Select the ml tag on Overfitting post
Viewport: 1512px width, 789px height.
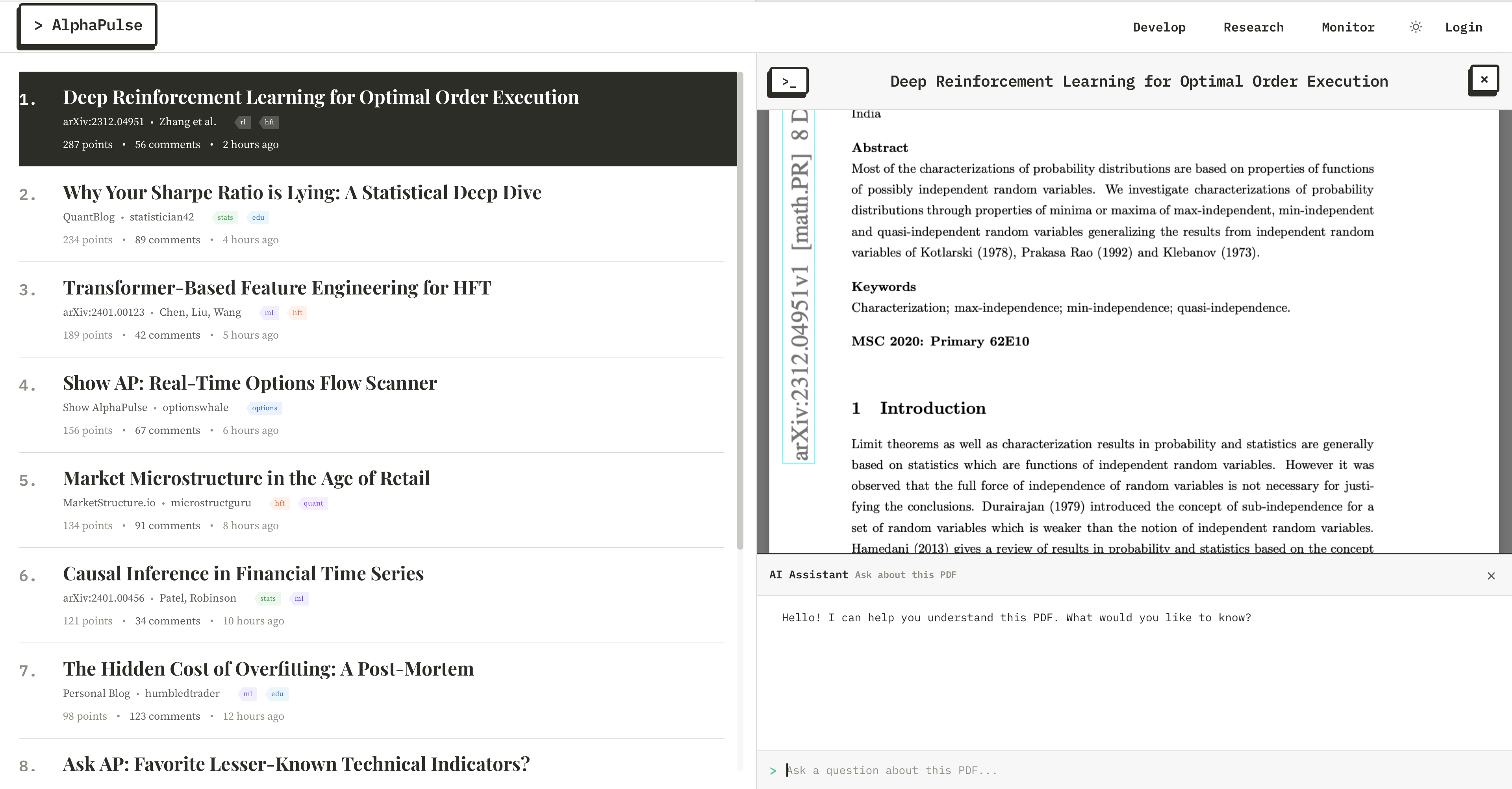click(x=248, y=694)
